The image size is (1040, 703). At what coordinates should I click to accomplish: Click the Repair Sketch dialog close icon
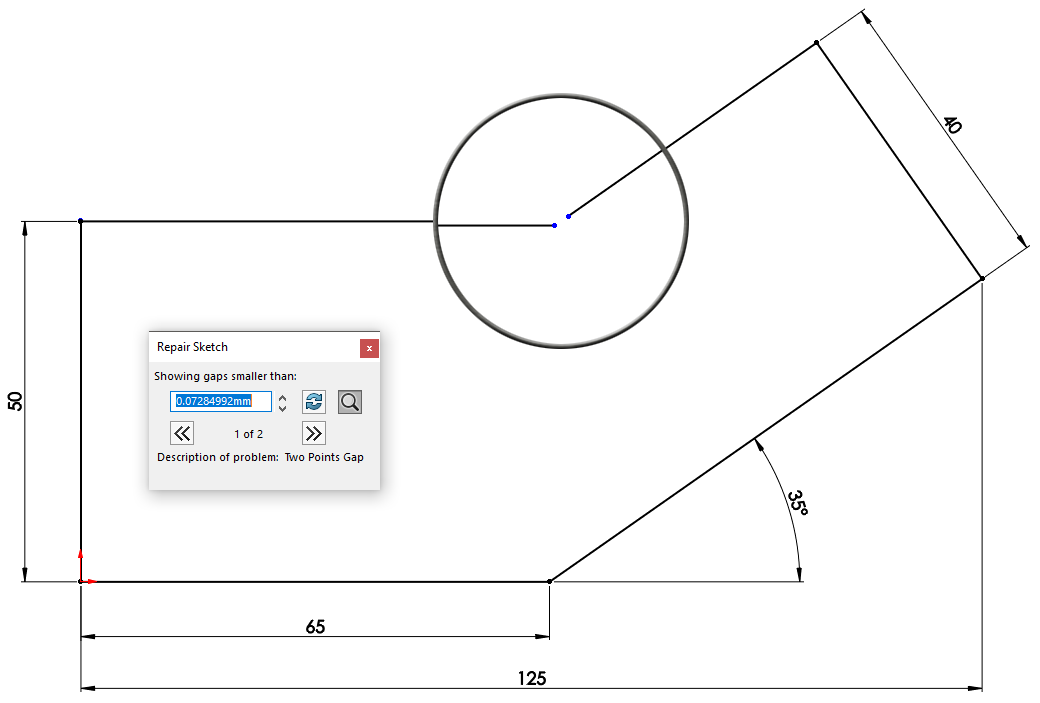[369, 348]
